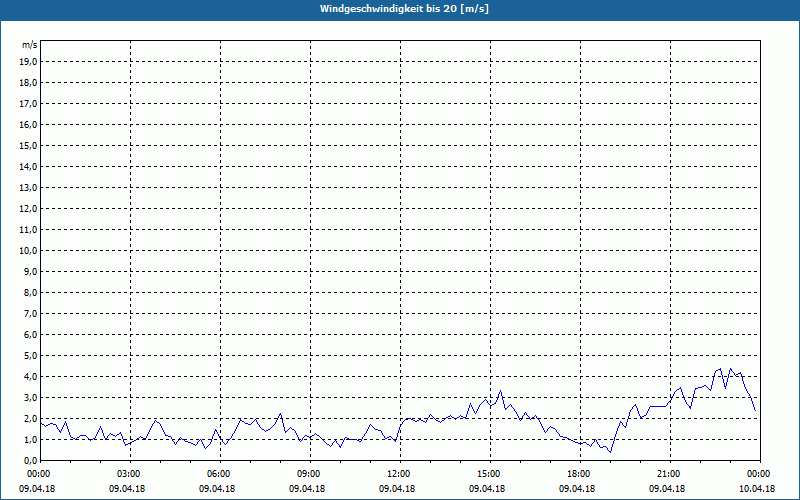Click the 4,0 y-axis value
Viewport: 800px width, 500px height.
tap(30, 377)
